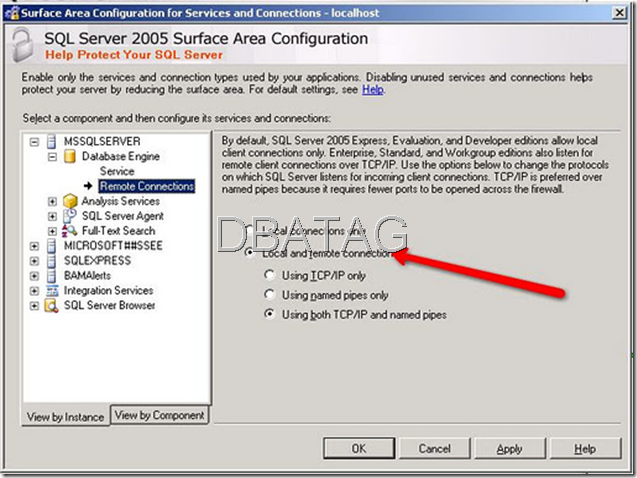Select the SQLEXPRESS label
Image resolution: width=637 pixels, height=478 pixels.
97,261
